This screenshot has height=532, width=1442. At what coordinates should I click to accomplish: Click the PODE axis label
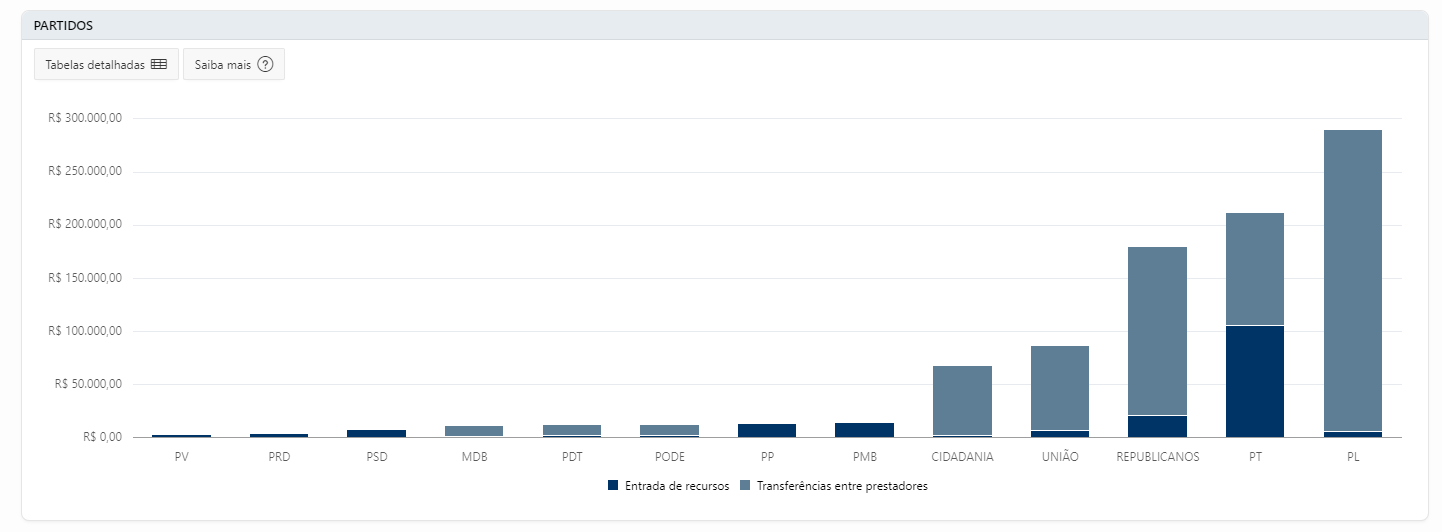tap(670, 457)
